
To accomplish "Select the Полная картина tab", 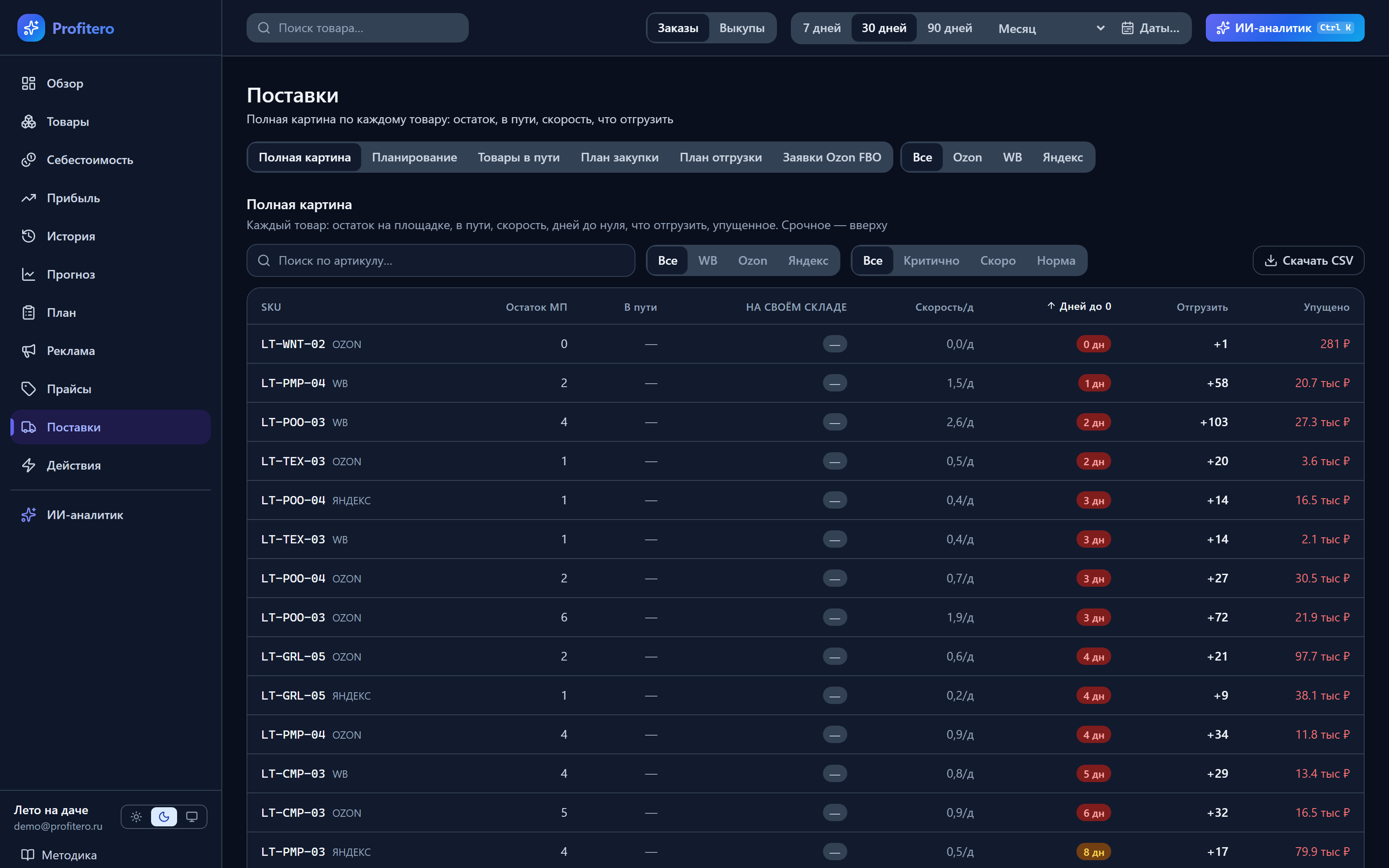I will [x=304, y=157].
